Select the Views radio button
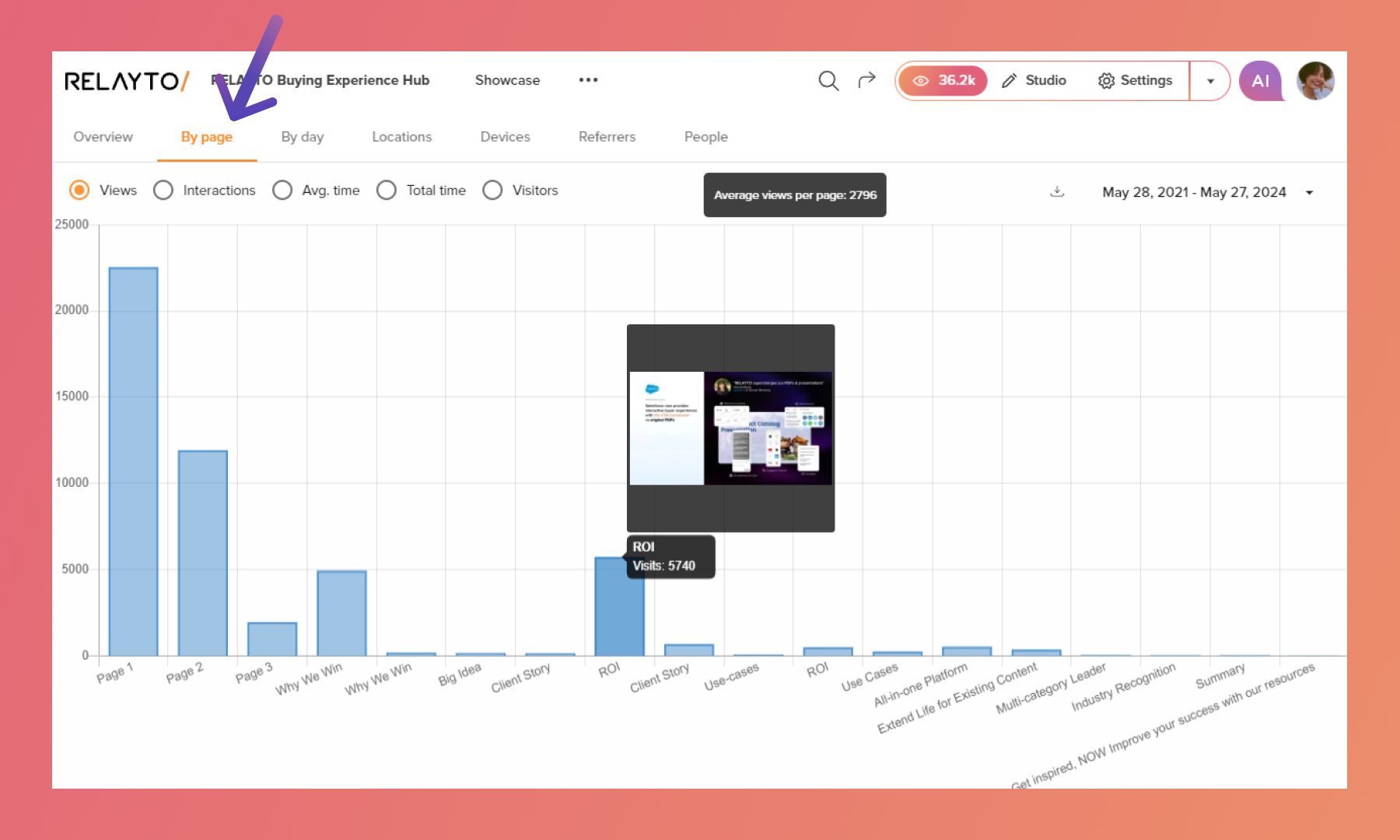This screenshot has height=840, width=1400. pos(79,191)
